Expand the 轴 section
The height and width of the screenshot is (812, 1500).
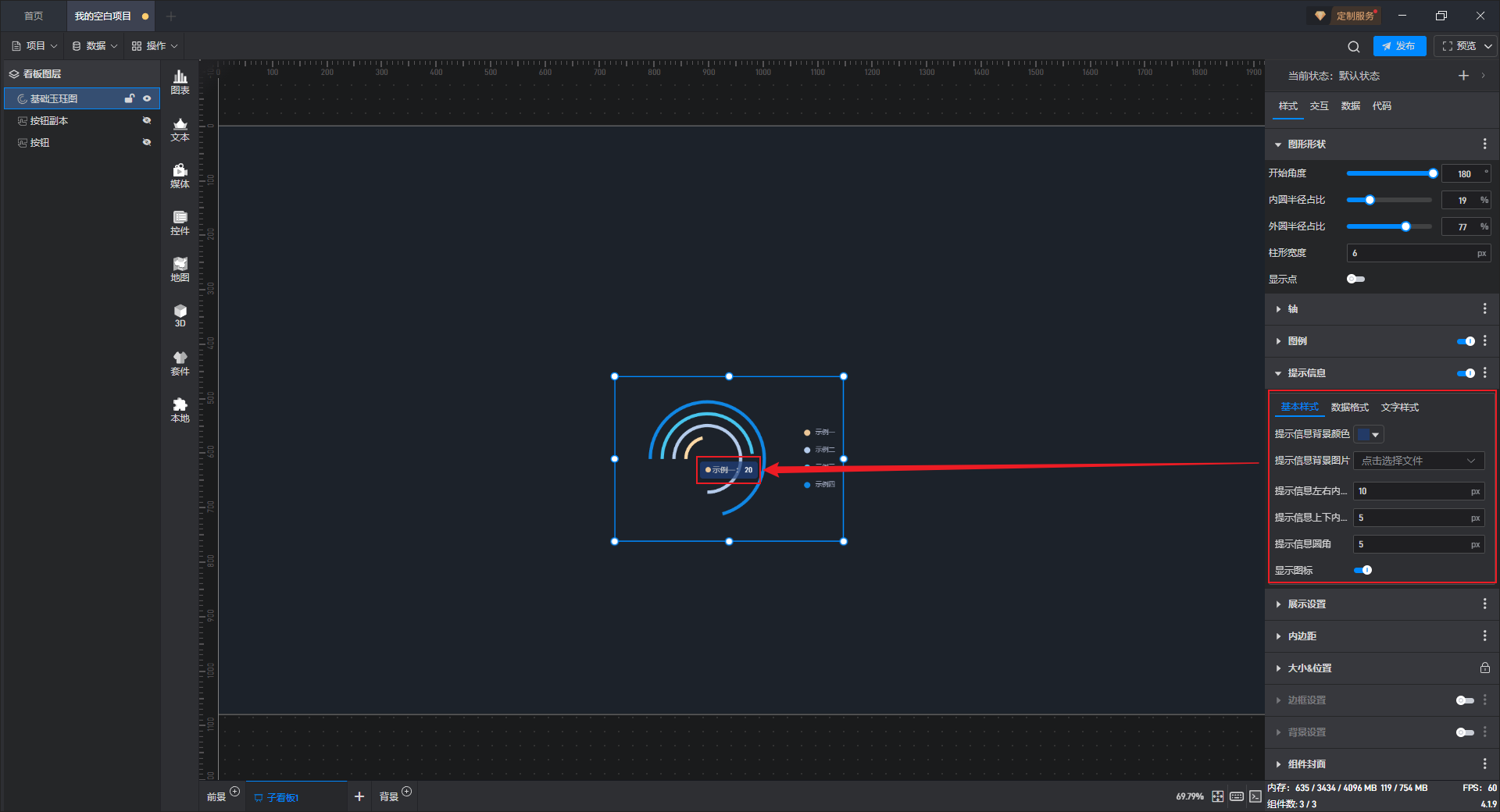click(1278, 309)
